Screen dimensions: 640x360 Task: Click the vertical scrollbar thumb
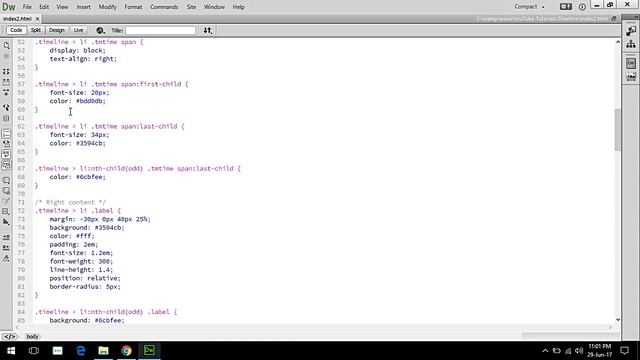coord(618,130)
